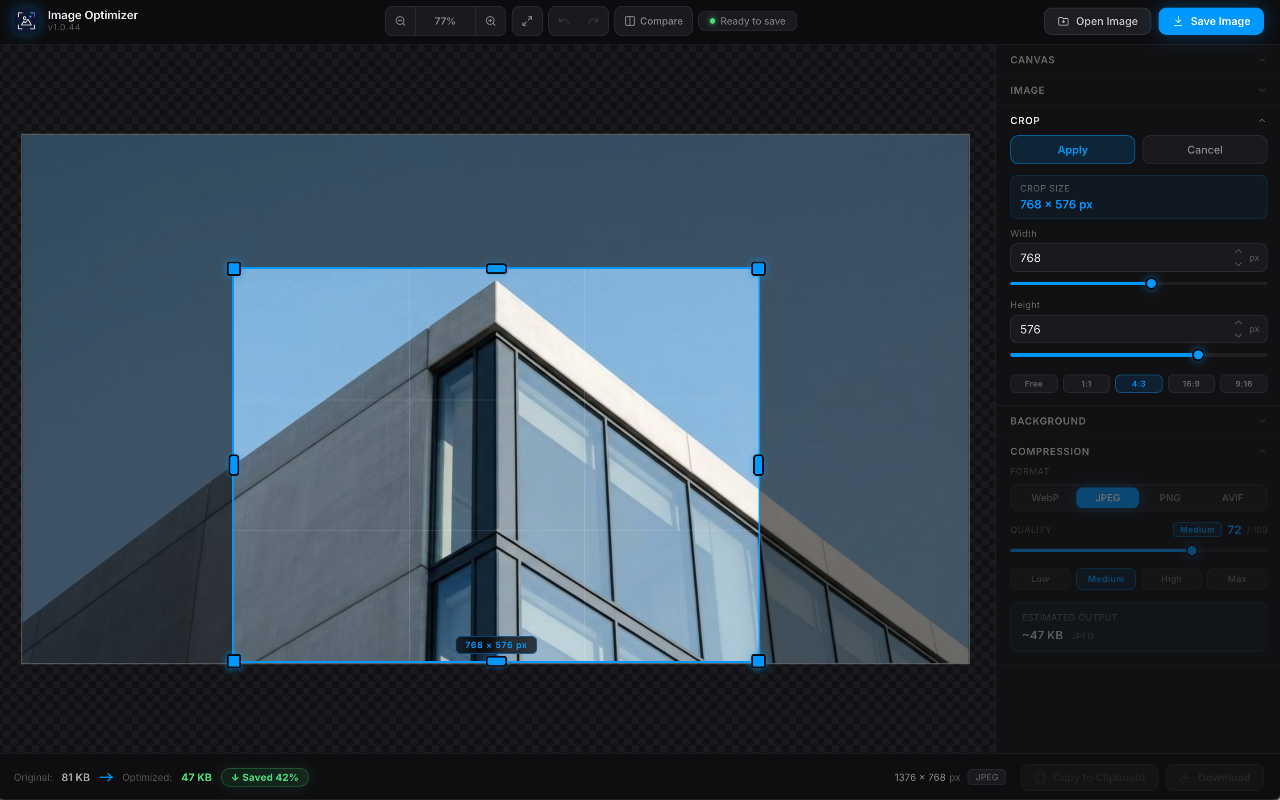Click the Image Optimizer app logo

click(x=27, y=21)
